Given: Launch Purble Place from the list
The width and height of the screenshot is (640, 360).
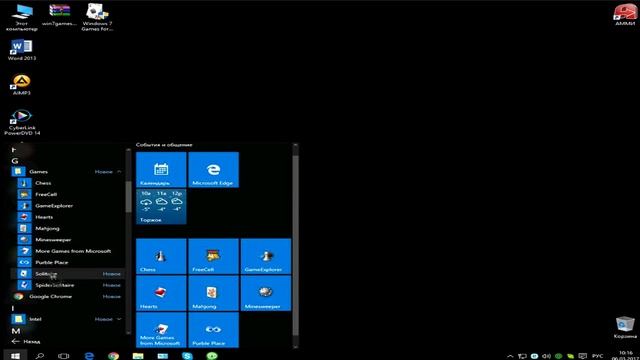Looking at the screenshot, I should pos(67,262).
